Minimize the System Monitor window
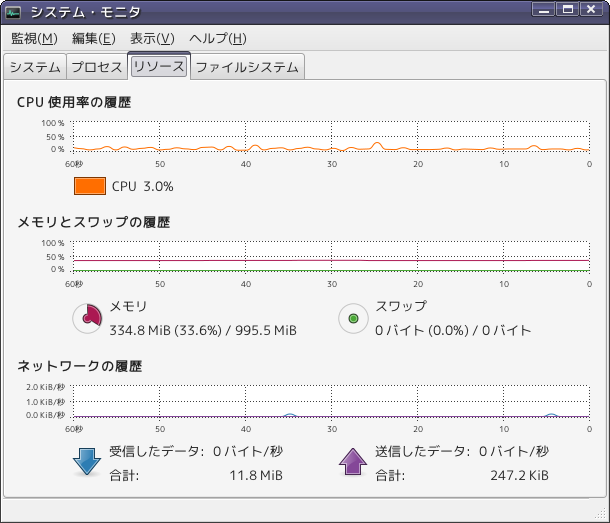This screenshot has width=610, height=523. point(543,9)
